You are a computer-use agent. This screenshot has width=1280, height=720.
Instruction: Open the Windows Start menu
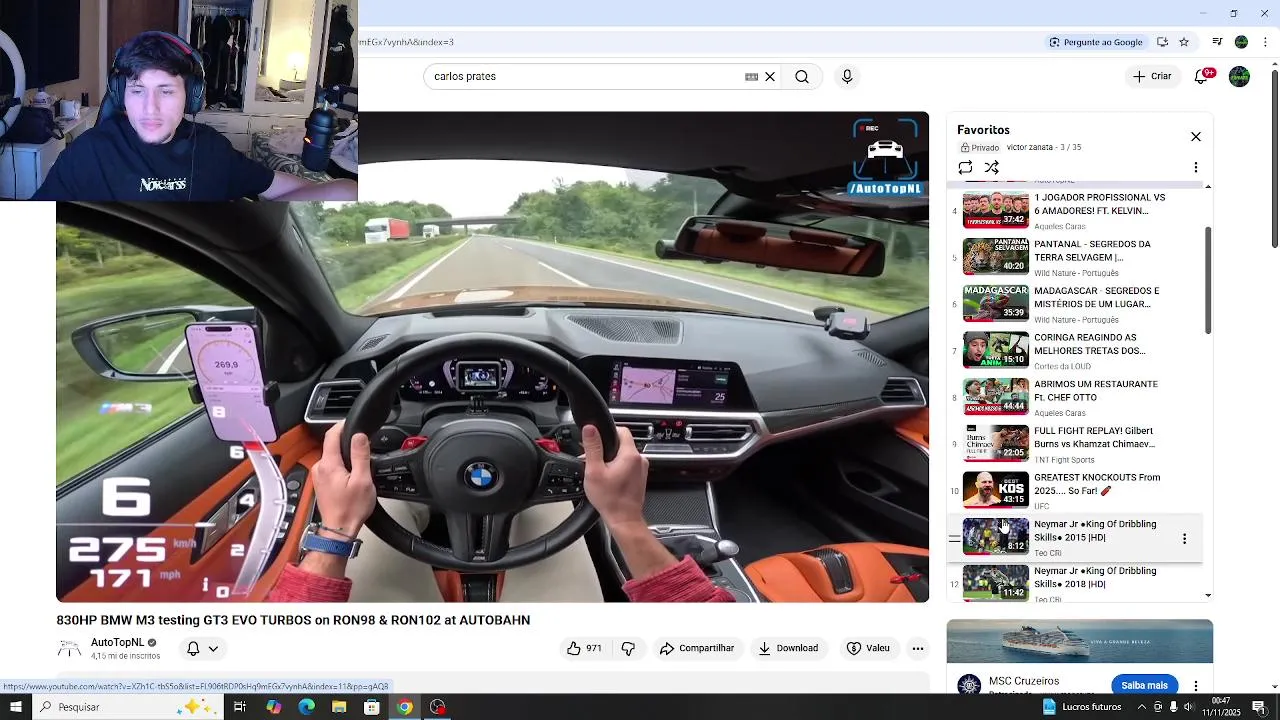[x=16, y=707]
